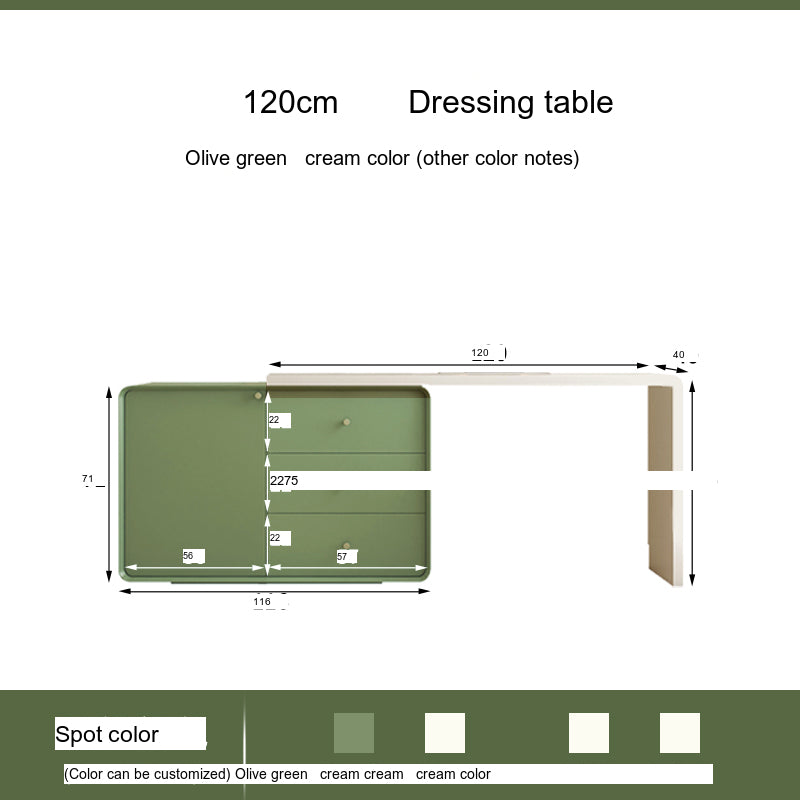The width and height of the screenshot is (800, 800).
Task: Select the cream swatch beside olive green
Action: [x=445, y=733]
